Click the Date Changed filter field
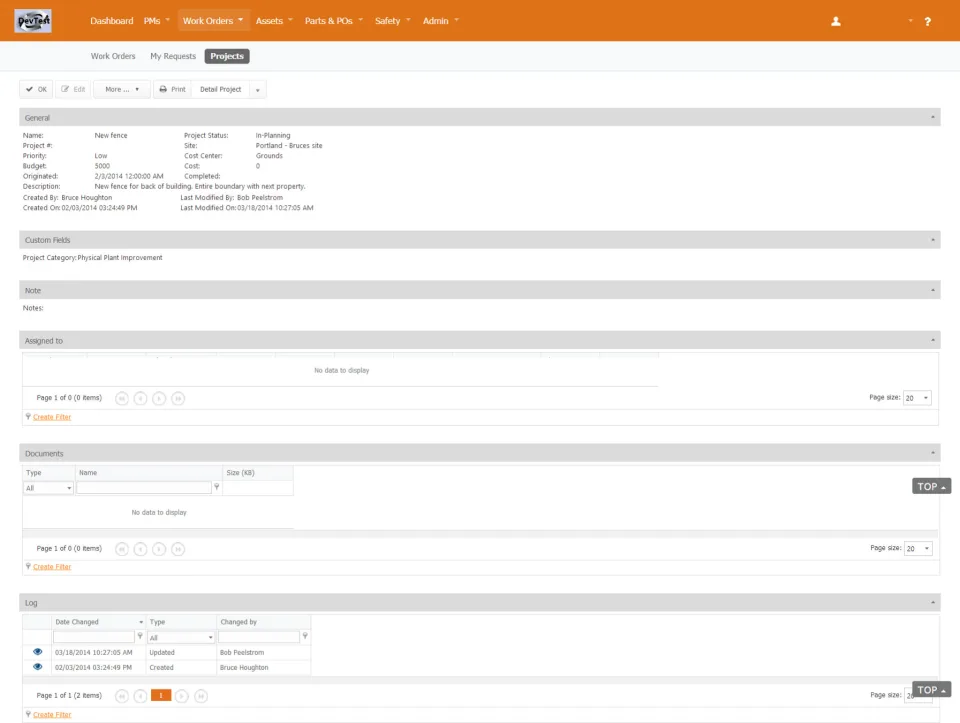960x723 pixels. pyautogui.click(x=94, y=637)
